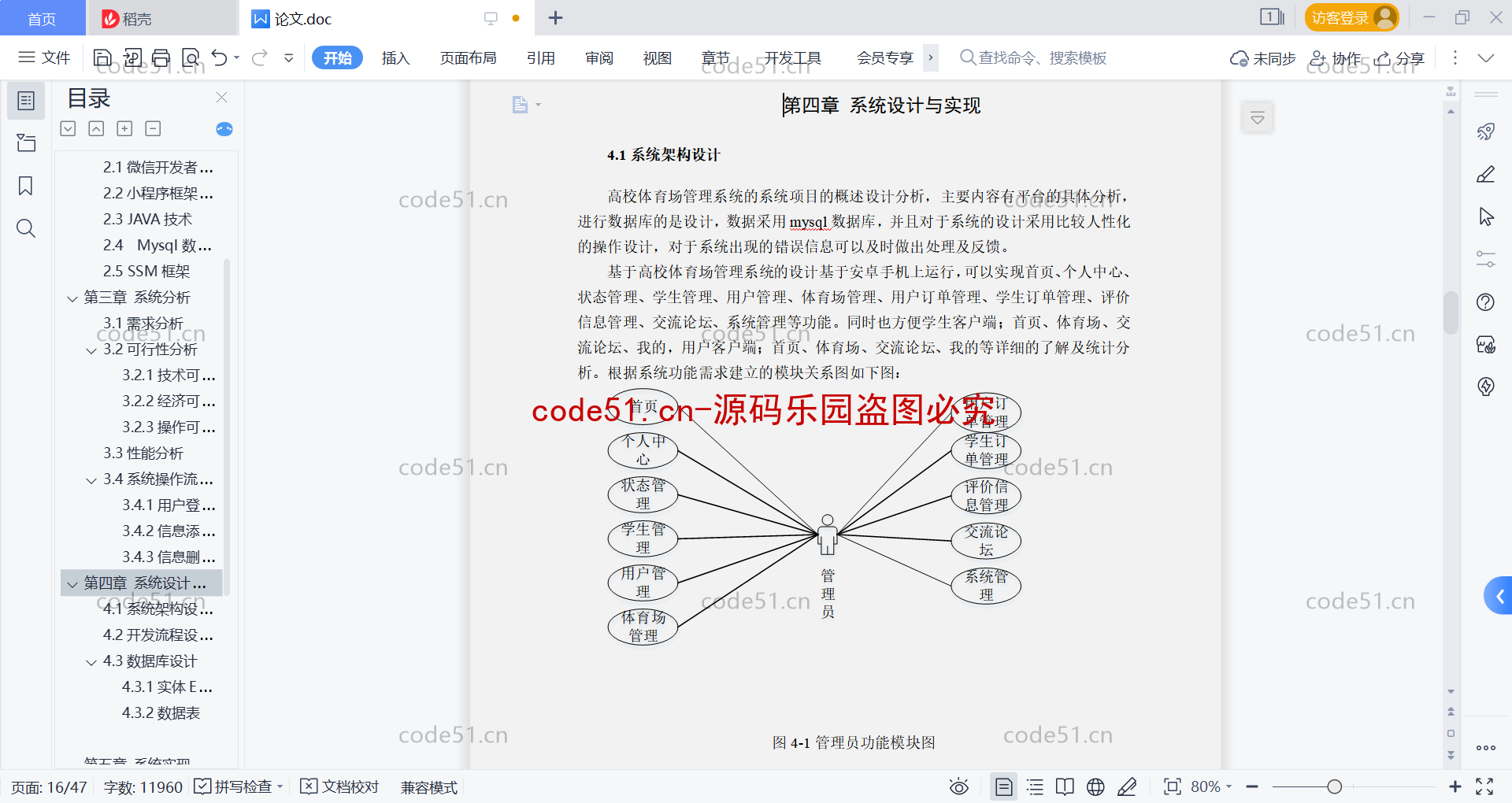Open the 80% zoom level dropdown

point(1211,786)
